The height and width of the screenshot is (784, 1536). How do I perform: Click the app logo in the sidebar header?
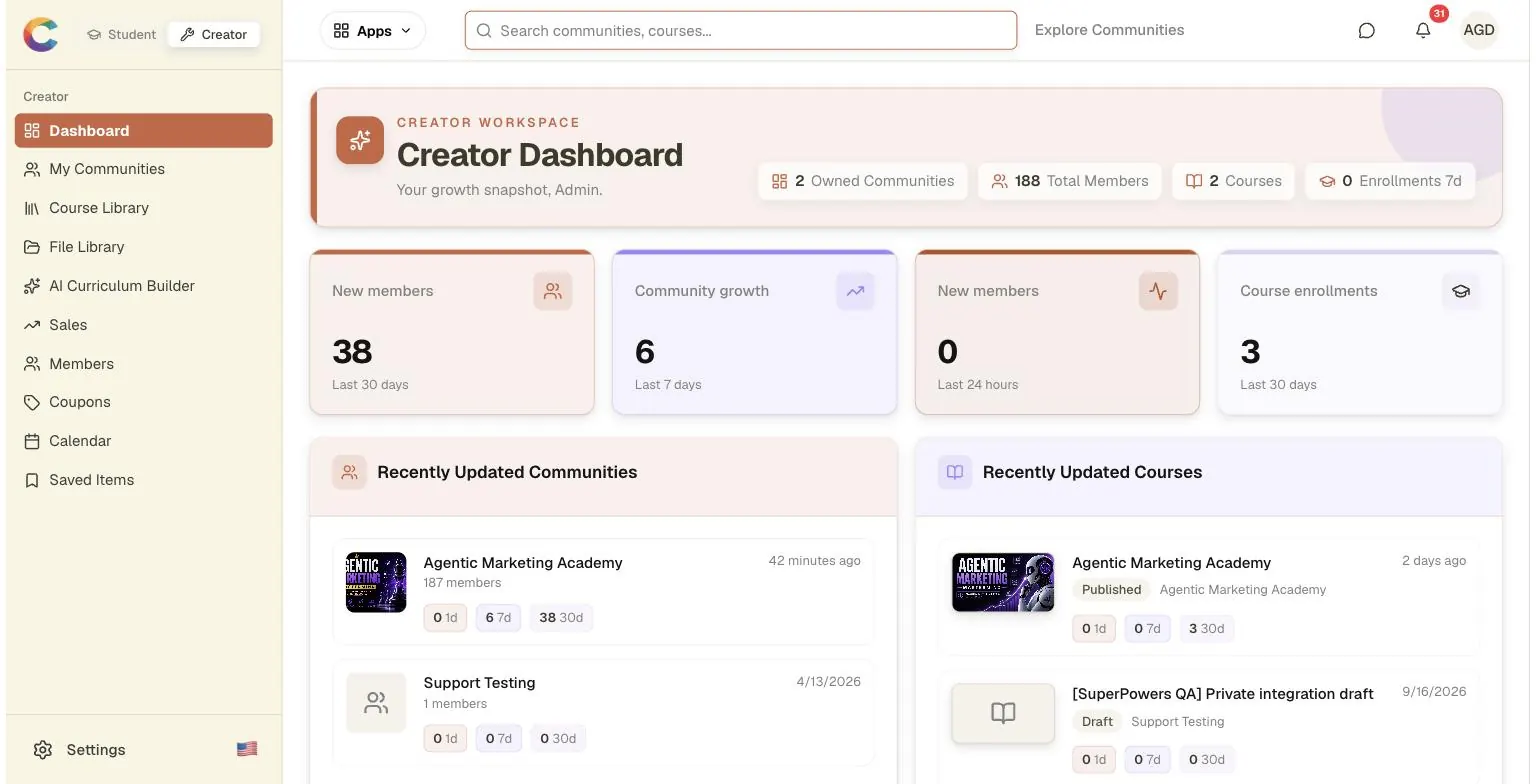click(x=41, y=34)
